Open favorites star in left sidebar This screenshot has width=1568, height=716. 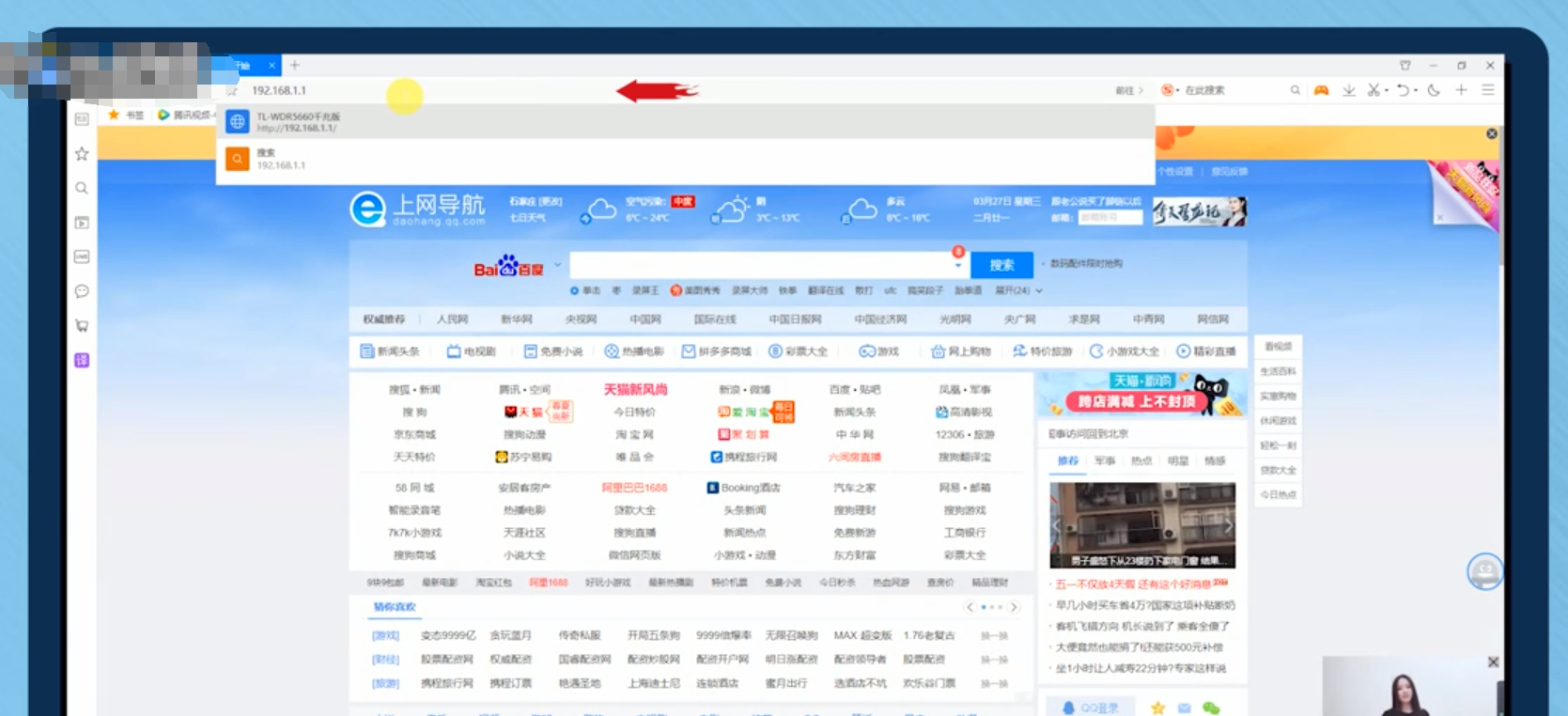click(x=82, y=154)
